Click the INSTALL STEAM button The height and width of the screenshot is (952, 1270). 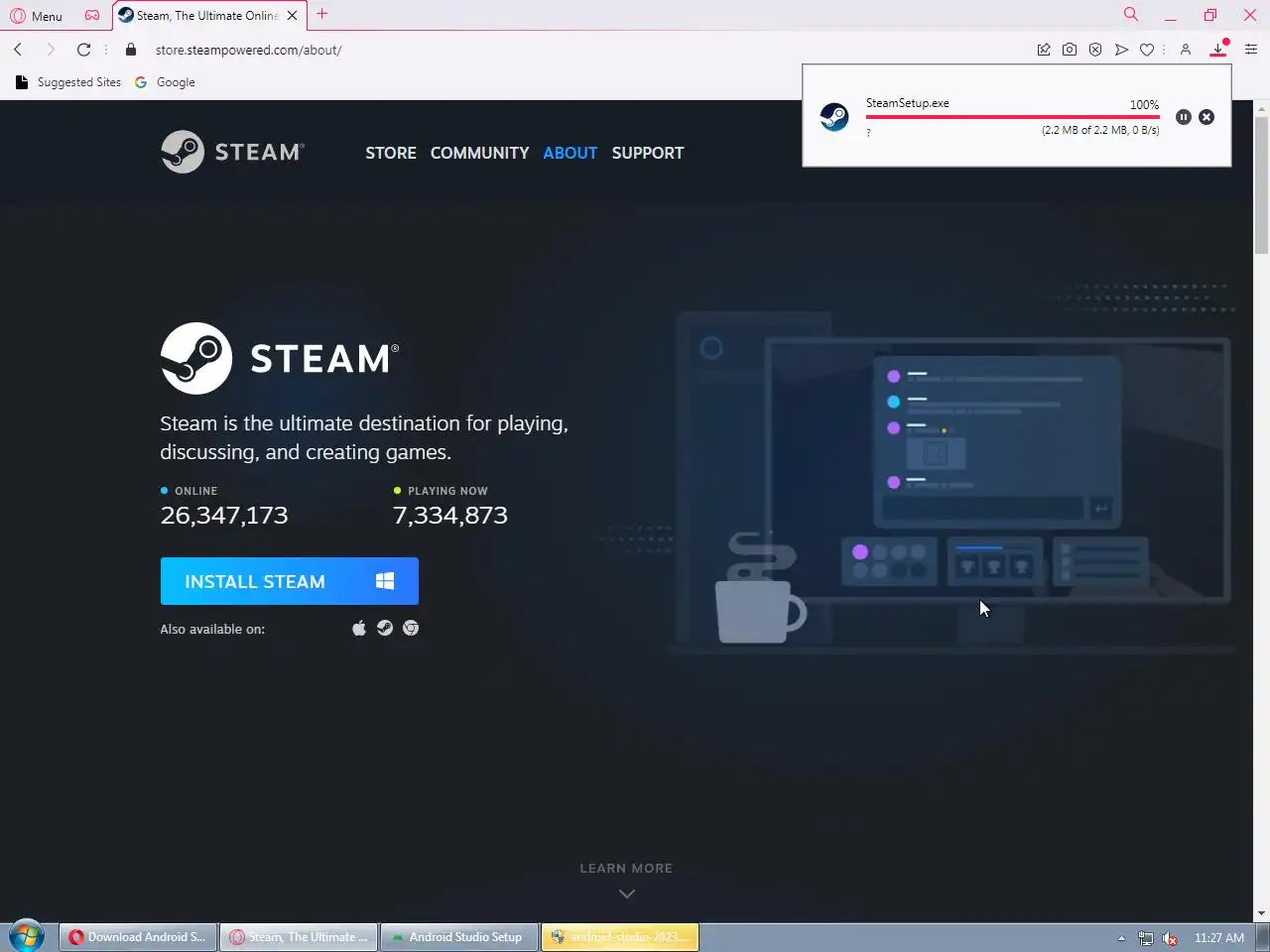click(x=290, y=581)
